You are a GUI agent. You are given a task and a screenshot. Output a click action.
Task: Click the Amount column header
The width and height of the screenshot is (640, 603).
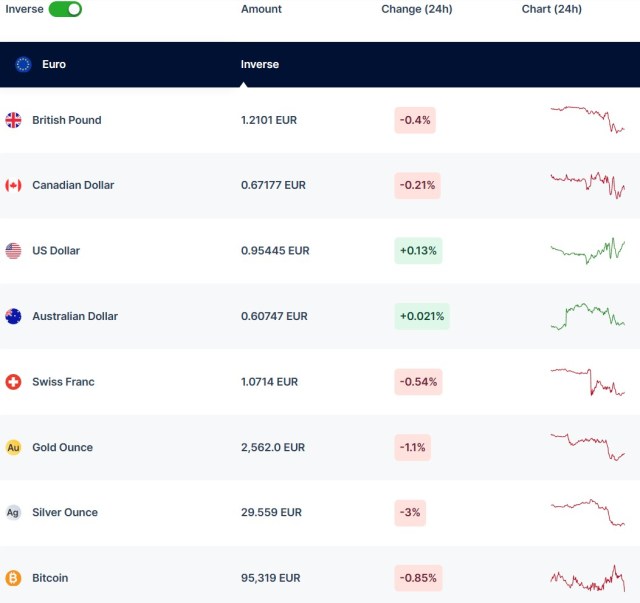tap(261, 9)
